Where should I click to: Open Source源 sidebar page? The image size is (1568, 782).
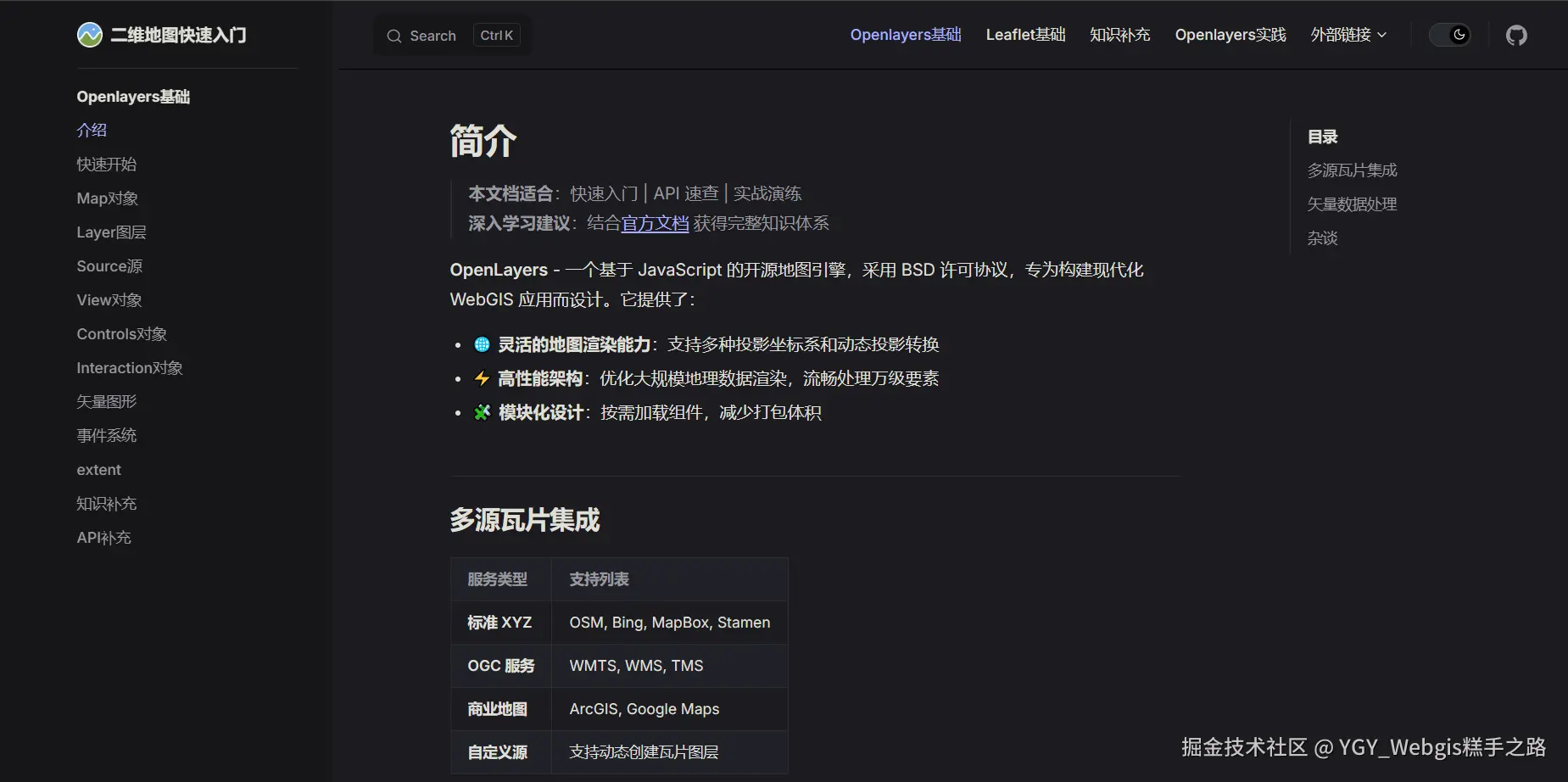[109, 265]
